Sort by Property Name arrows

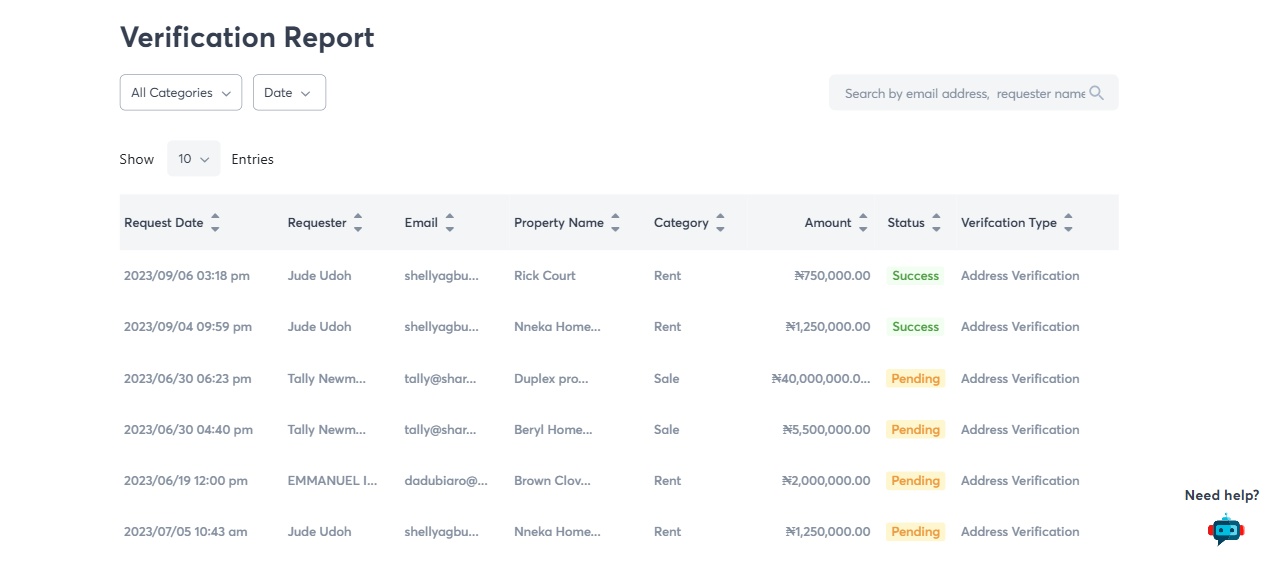pyautogui.click(x=615, y=223)
